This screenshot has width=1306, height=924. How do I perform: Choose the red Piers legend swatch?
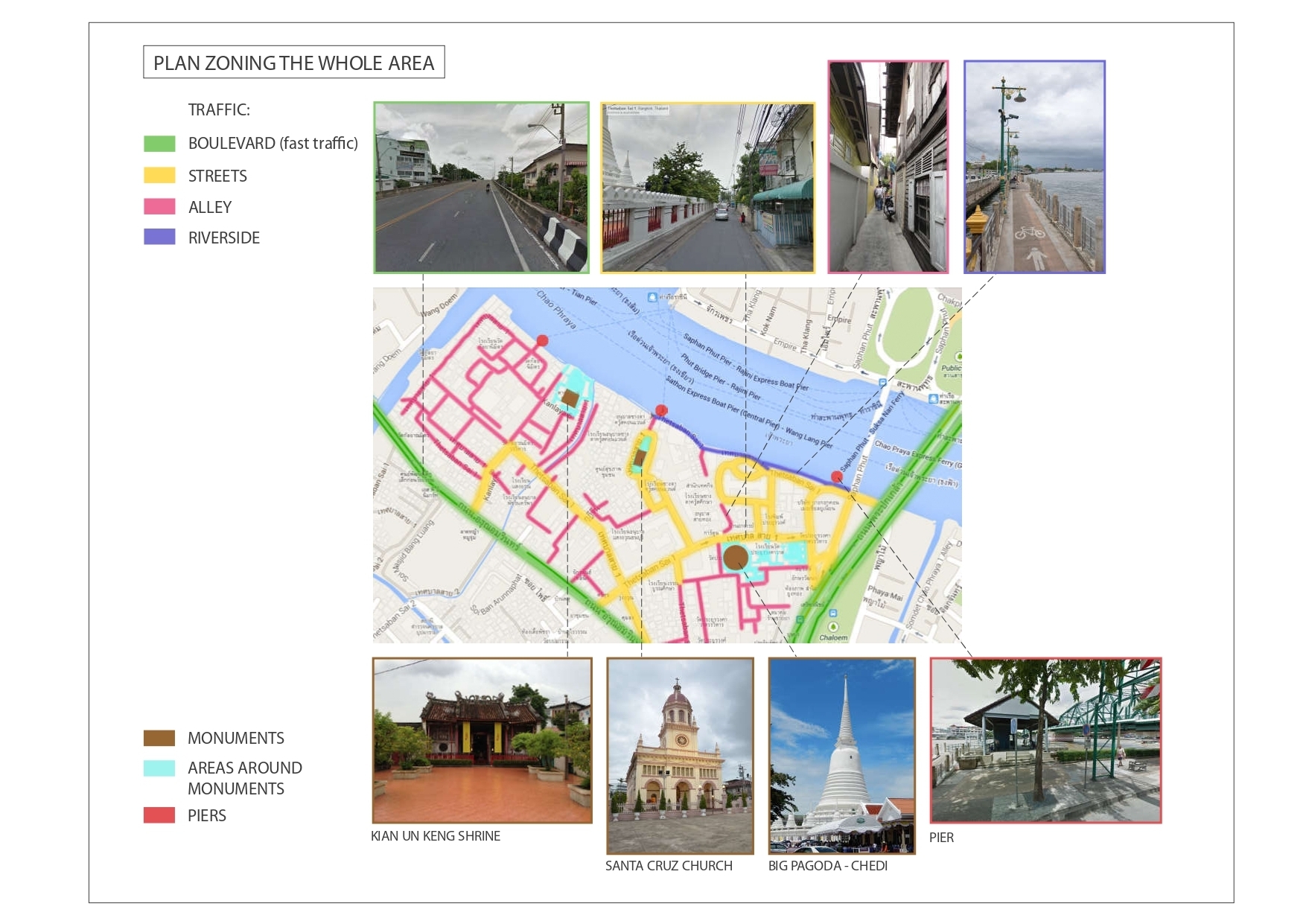click(x=159, y=815)
